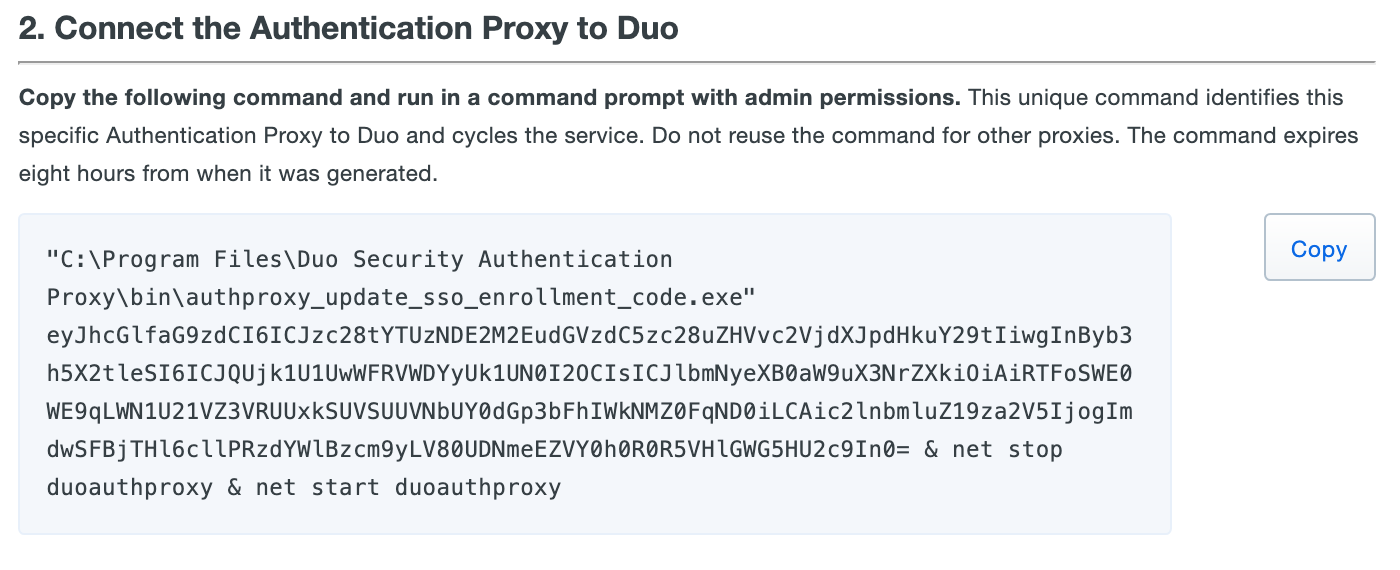The width and height of the screenshot is (1400, 570).
Task: Click the token line starting with 'dwSFBjTHl6cllPRzdYWlBzcm9y'
Action: tap(478, 450)
